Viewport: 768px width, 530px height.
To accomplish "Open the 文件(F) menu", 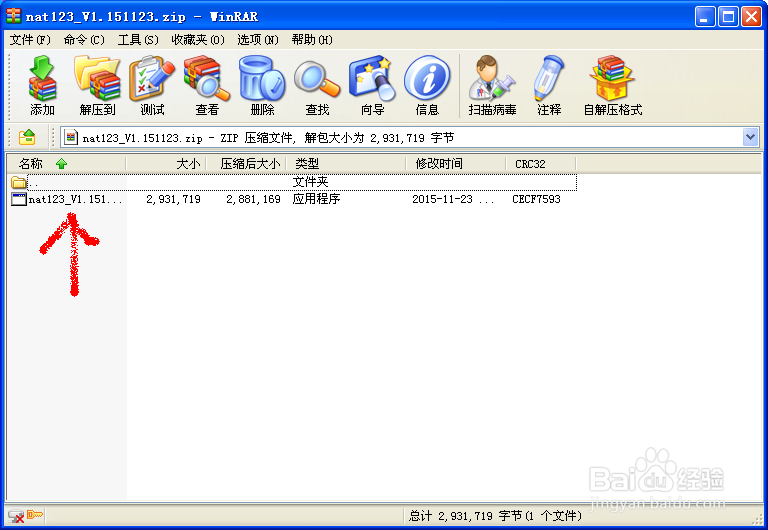I will pos(30,40).
